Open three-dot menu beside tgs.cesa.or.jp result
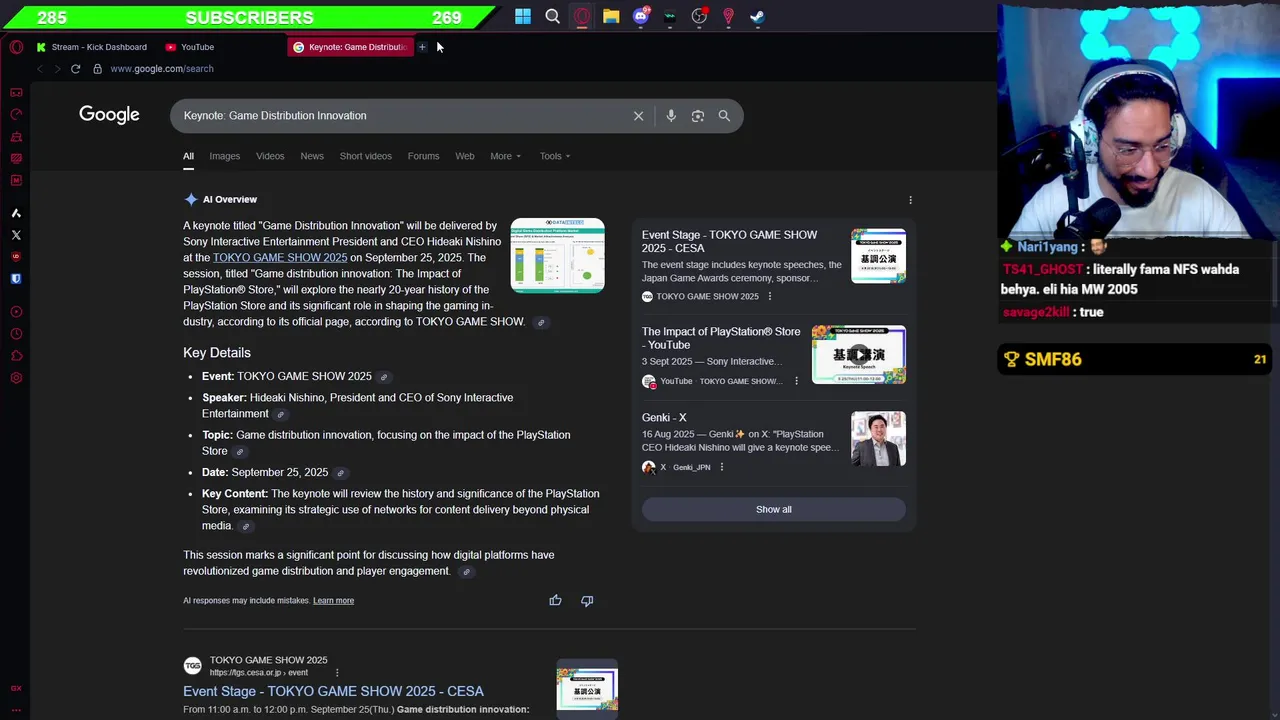 point(337,673)
